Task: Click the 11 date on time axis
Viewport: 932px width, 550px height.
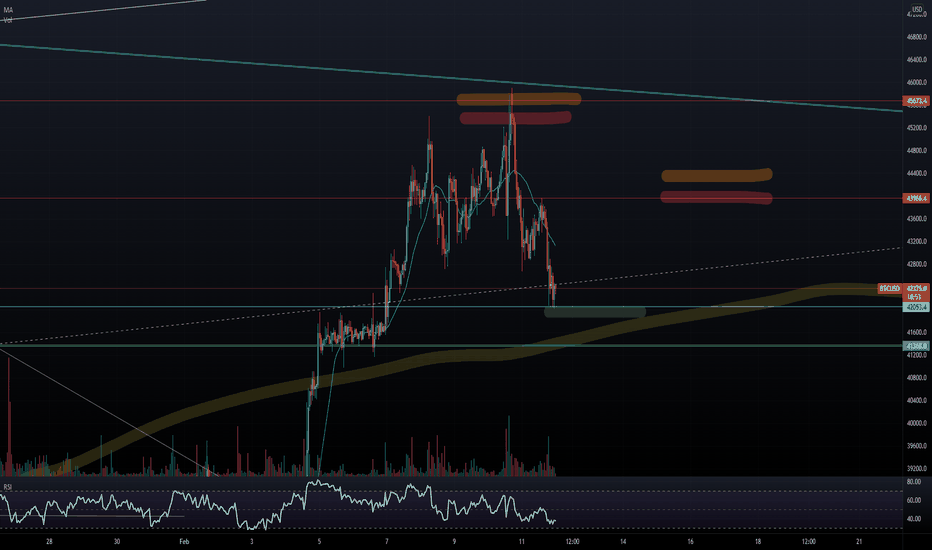Action: pos(521,542)
